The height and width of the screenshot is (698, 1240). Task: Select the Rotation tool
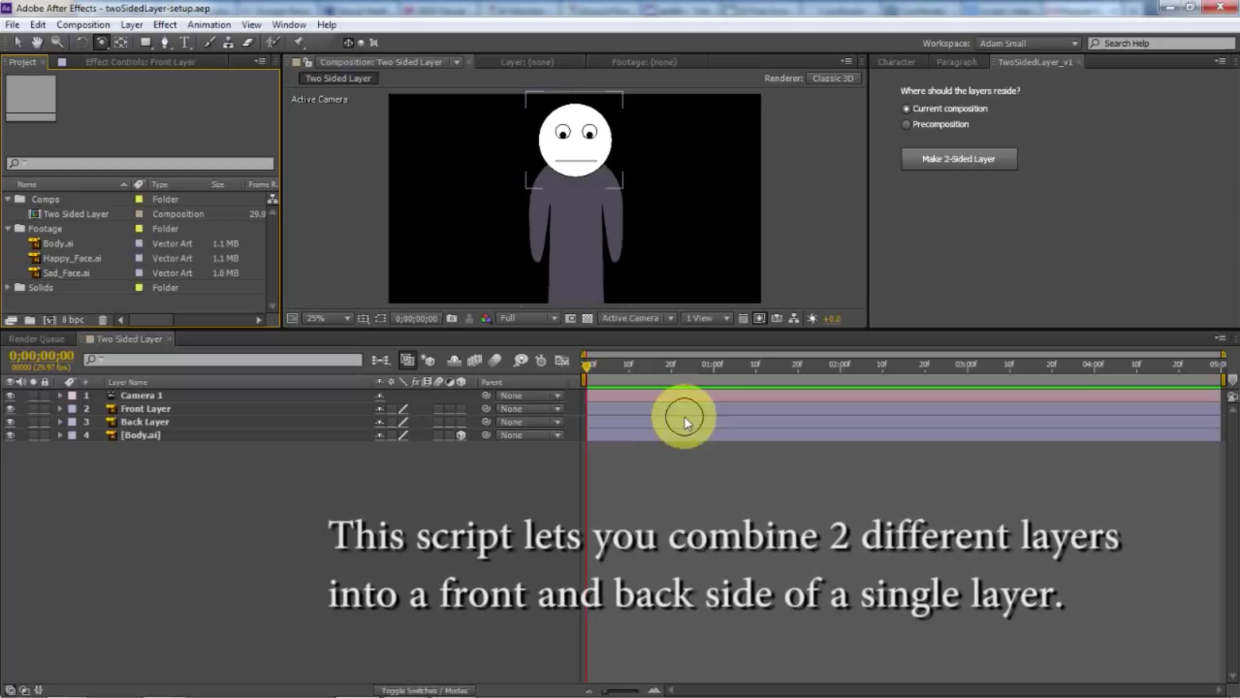[82, 42]
